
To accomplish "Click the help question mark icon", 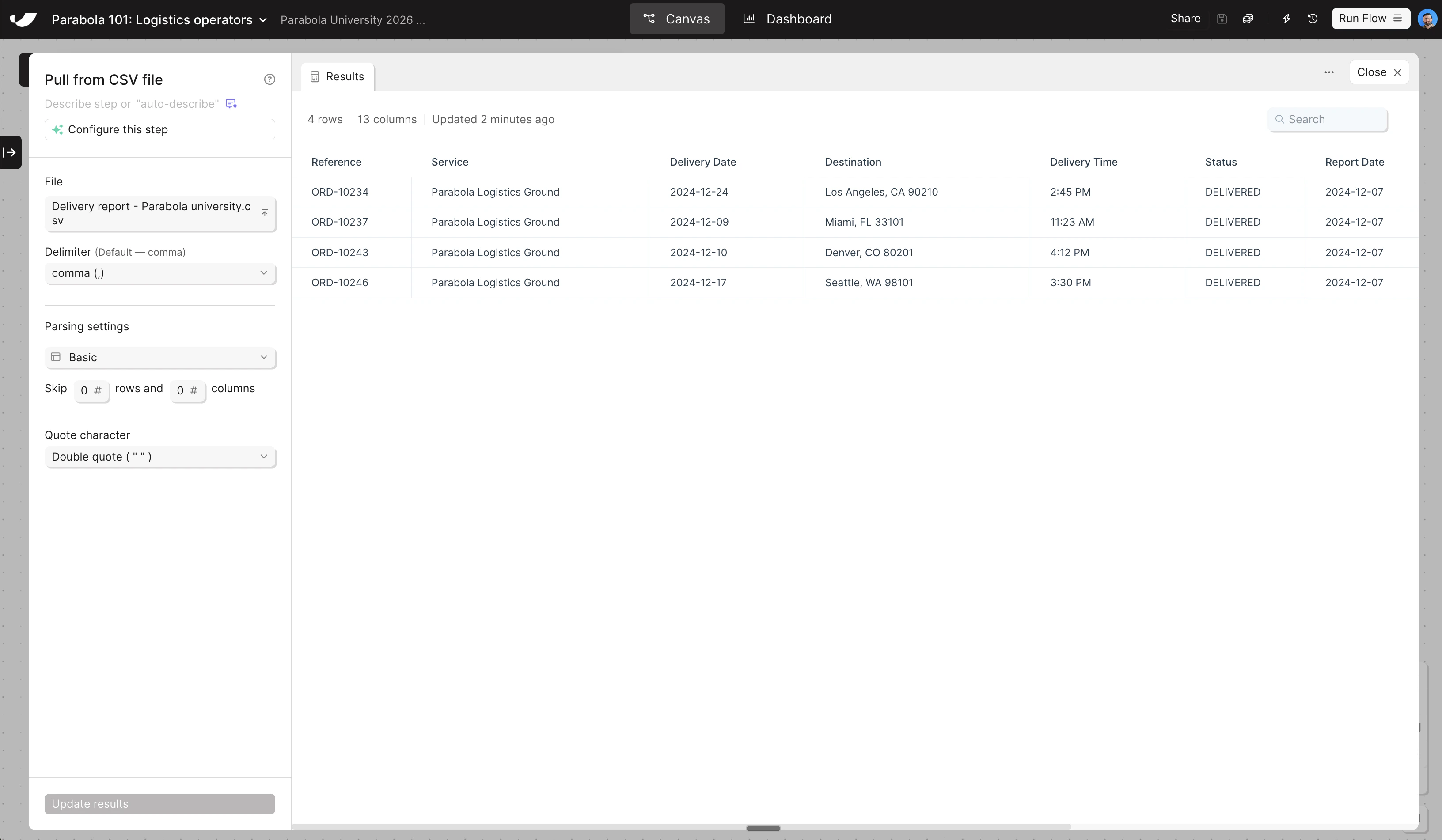I will point(269,79).
